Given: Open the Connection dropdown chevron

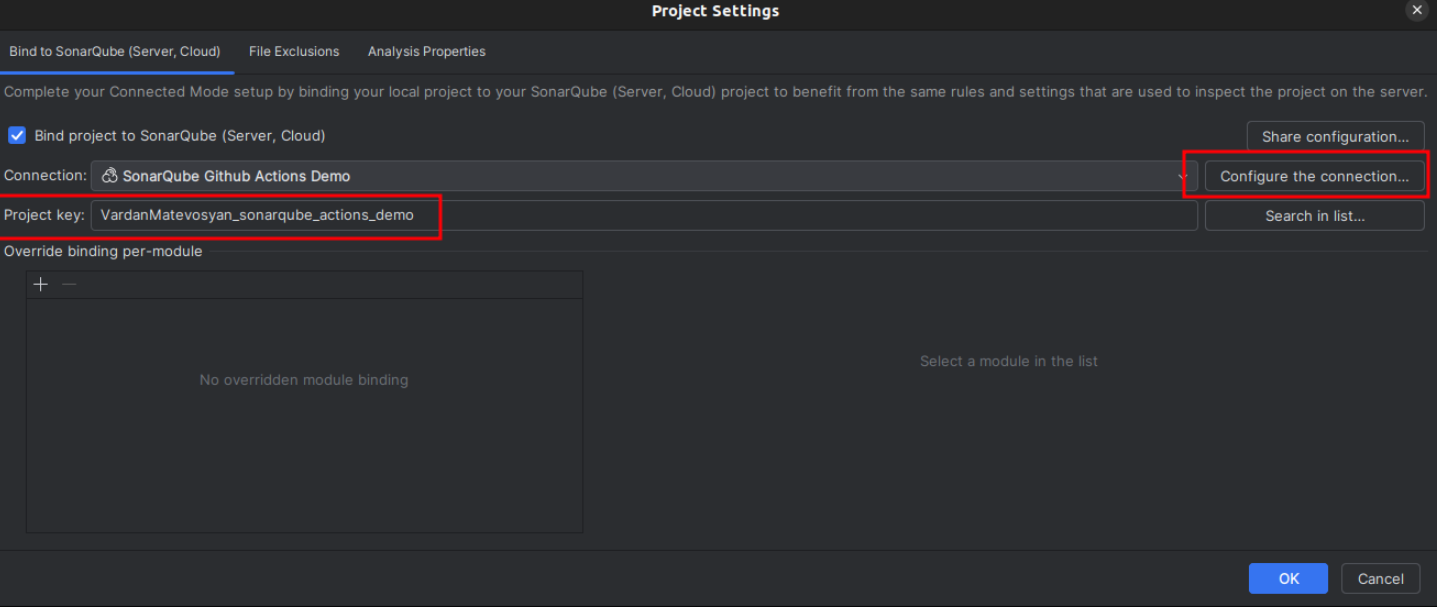Looking at the screenshot, I should click(x=1183, y=175).
